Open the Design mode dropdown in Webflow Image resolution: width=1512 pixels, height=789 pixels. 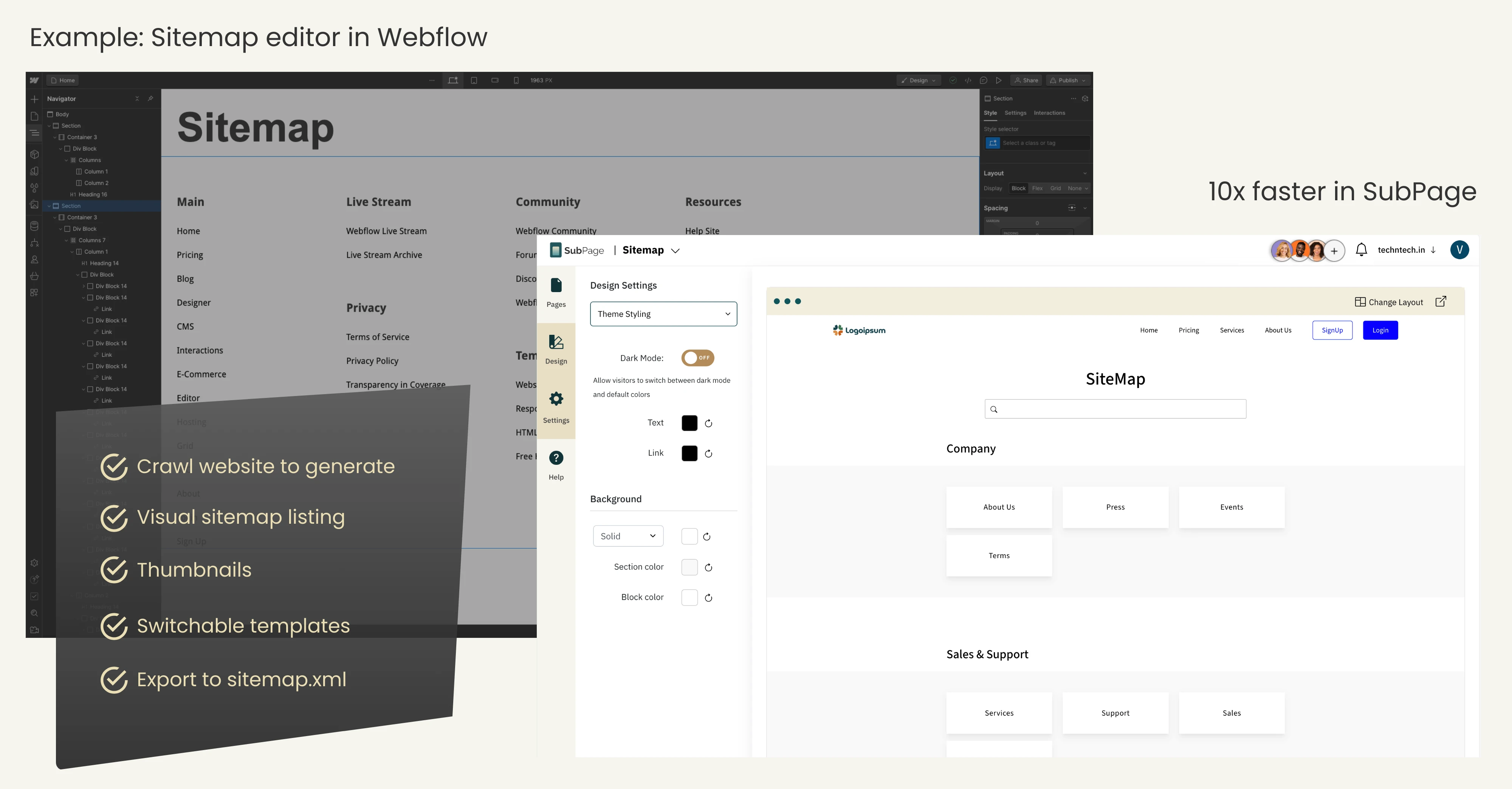pyautogui.click(x=919, y=80)
